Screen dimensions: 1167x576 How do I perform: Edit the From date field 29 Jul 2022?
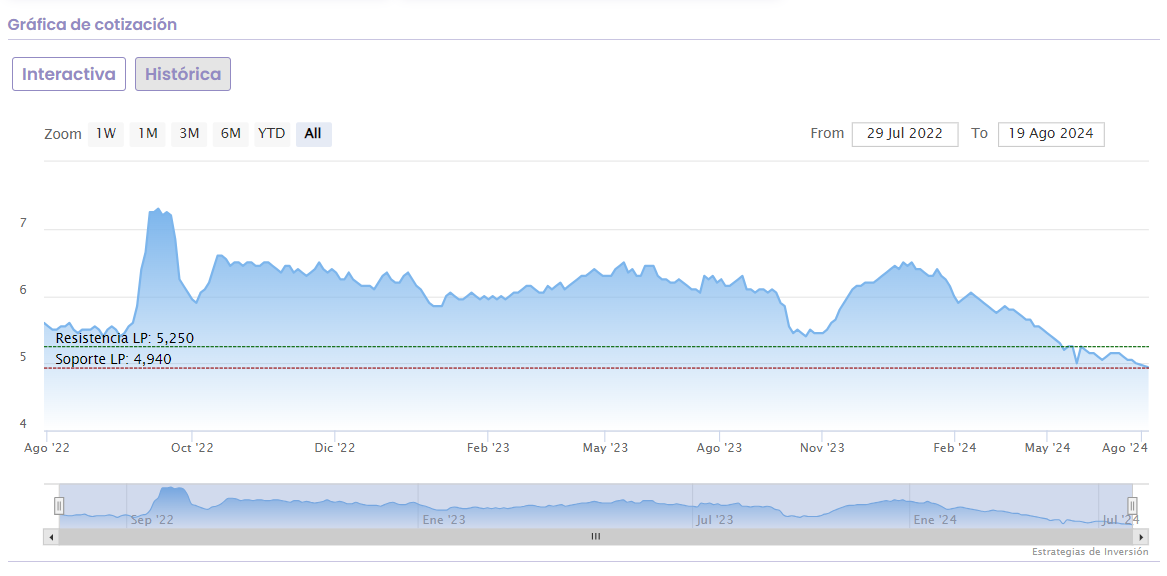point(905,134)
